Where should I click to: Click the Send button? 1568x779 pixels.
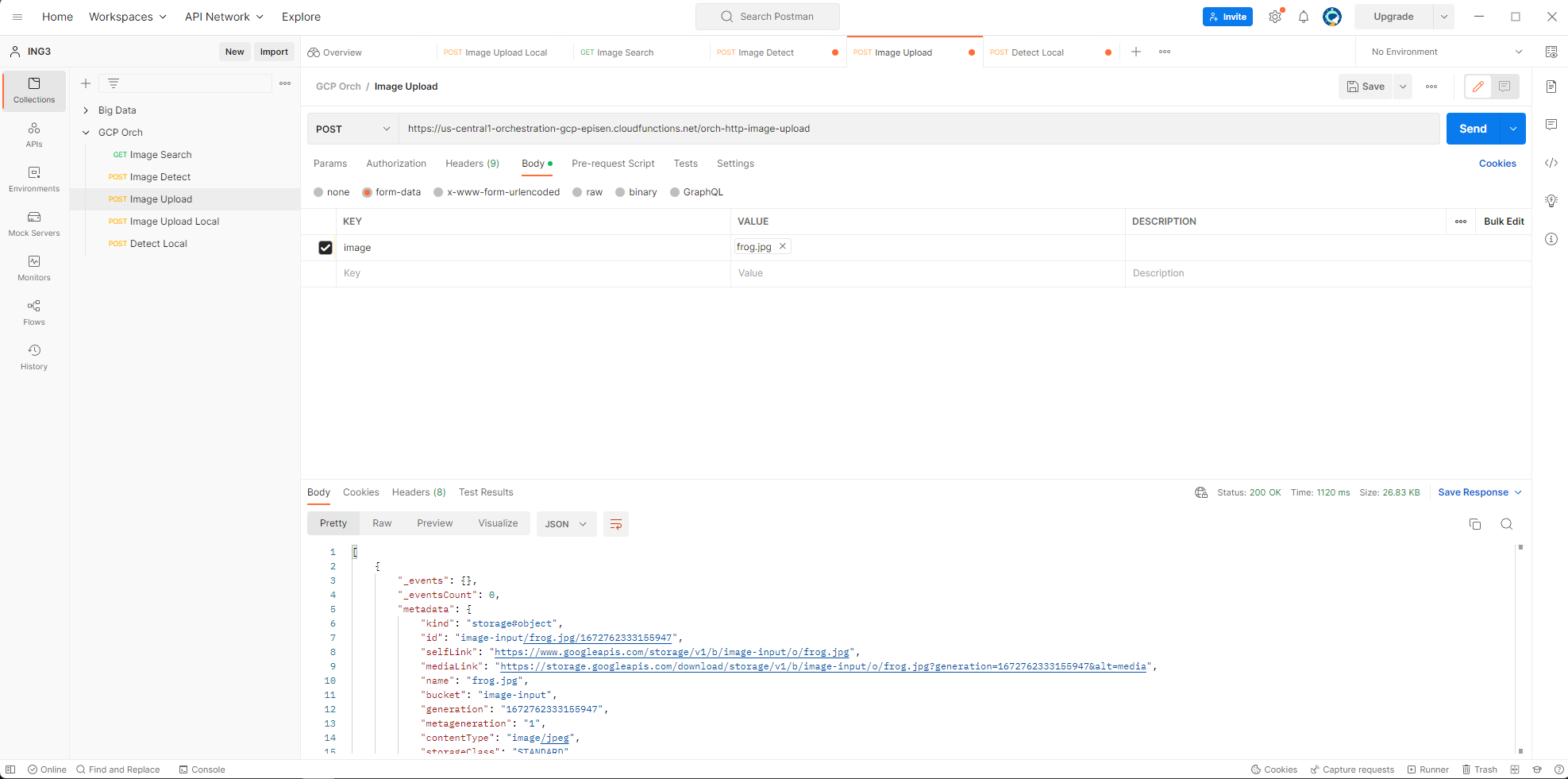tap(1473, 128)
